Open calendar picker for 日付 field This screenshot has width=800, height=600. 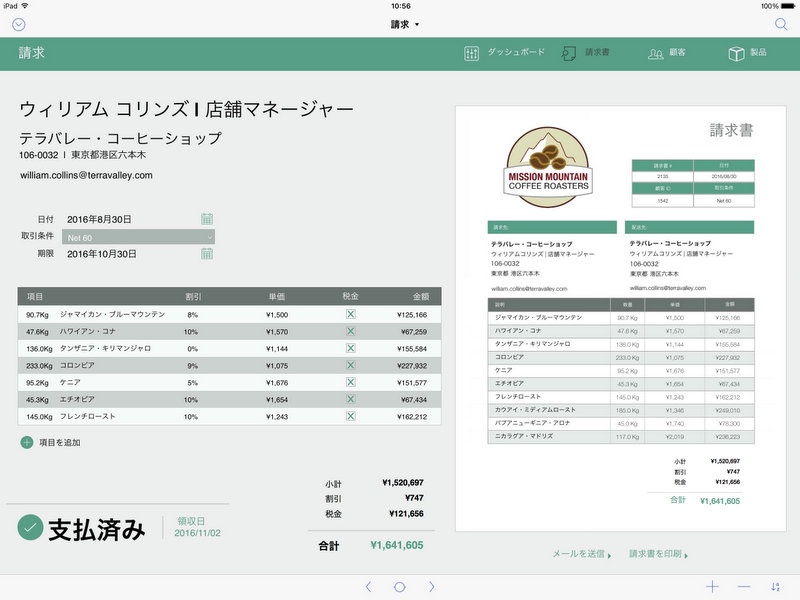pos(207,219)
